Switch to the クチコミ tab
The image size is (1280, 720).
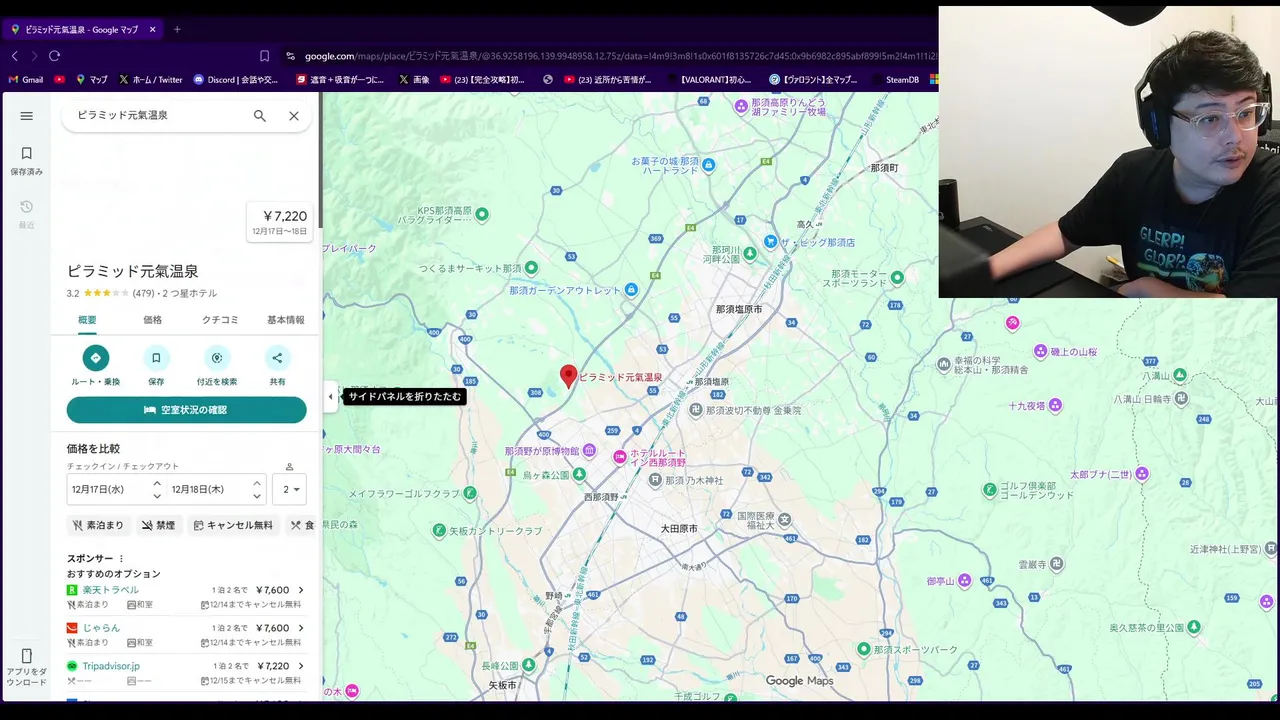click(220, 320)
